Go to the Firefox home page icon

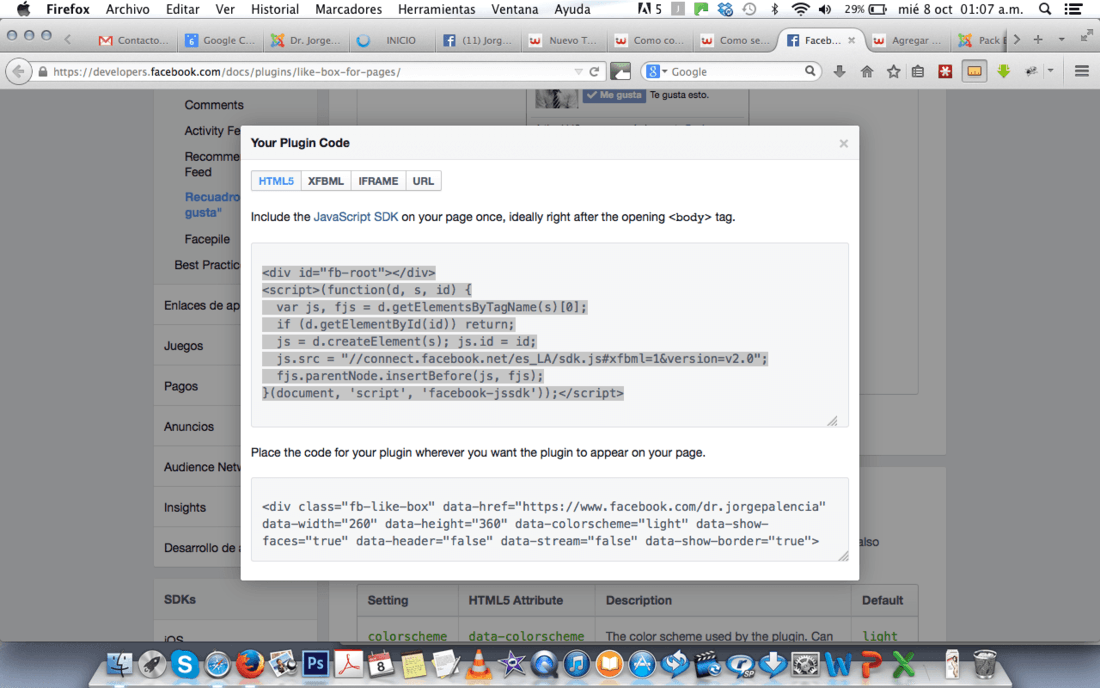(867, 72)
